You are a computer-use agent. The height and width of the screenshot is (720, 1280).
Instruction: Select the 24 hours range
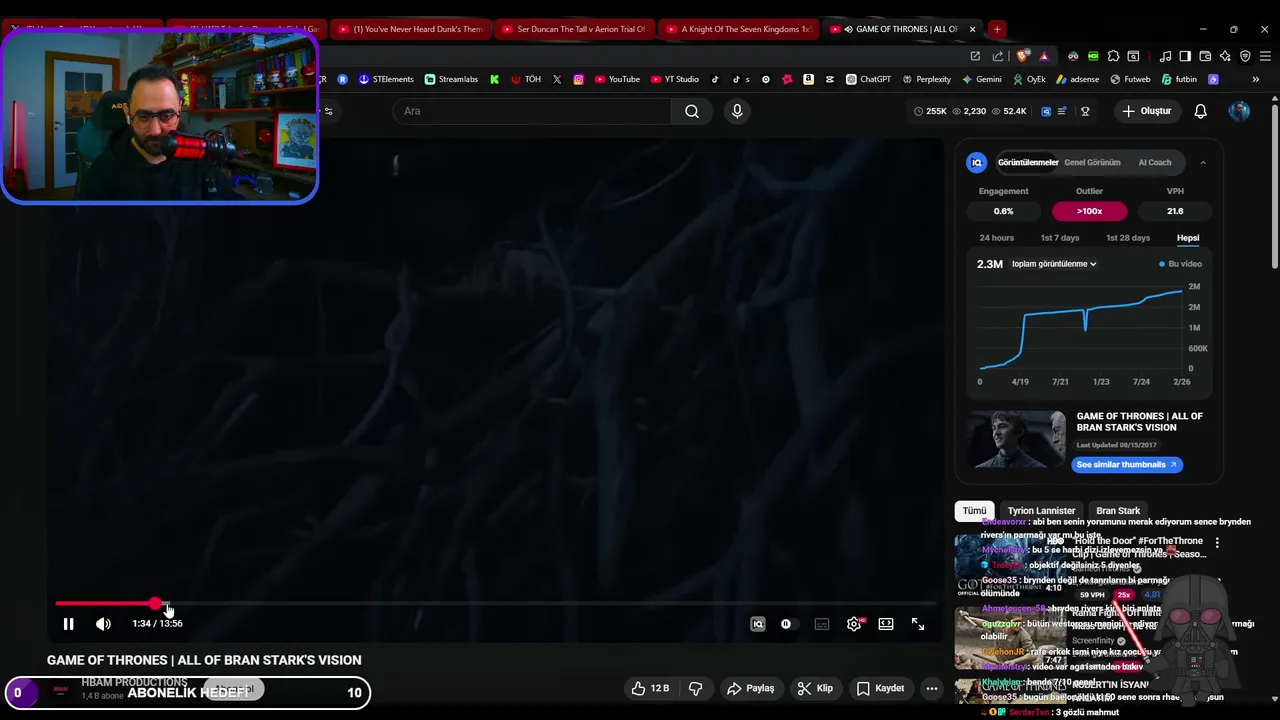coord(996,238)
